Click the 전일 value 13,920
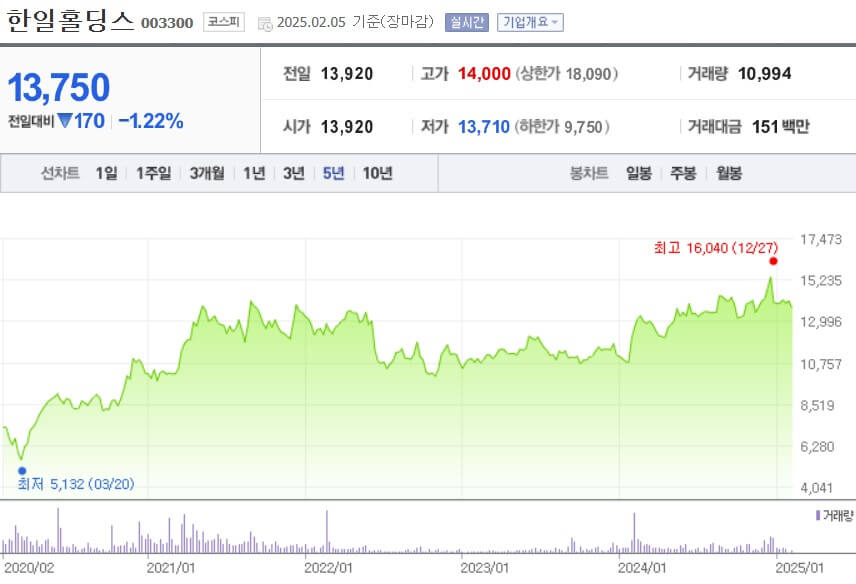 [347, 74]
